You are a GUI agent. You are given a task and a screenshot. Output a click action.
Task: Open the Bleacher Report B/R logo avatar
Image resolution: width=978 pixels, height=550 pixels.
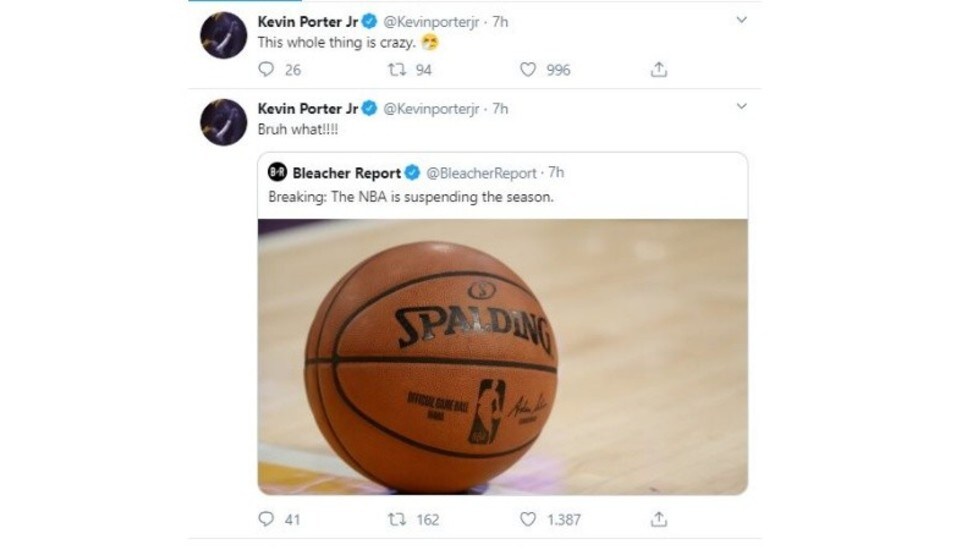pos(278,171)
